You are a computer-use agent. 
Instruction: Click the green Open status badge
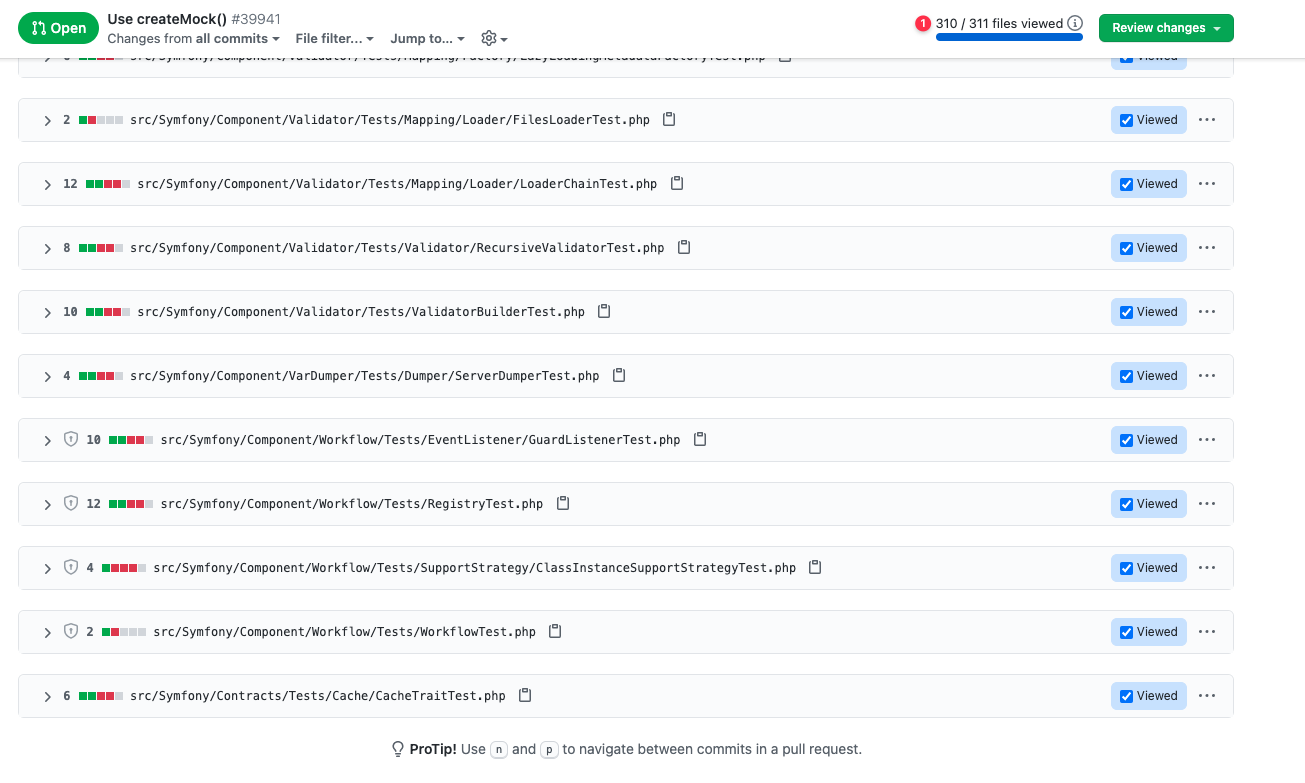(x=58, y=28)
